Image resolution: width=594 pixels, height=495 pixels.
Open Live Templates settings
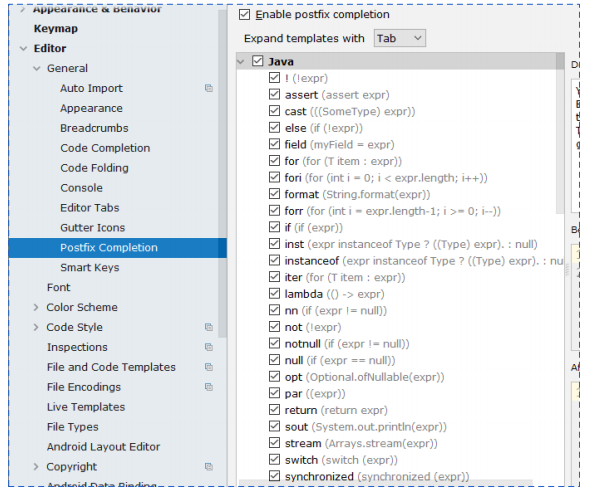(86, 407)
